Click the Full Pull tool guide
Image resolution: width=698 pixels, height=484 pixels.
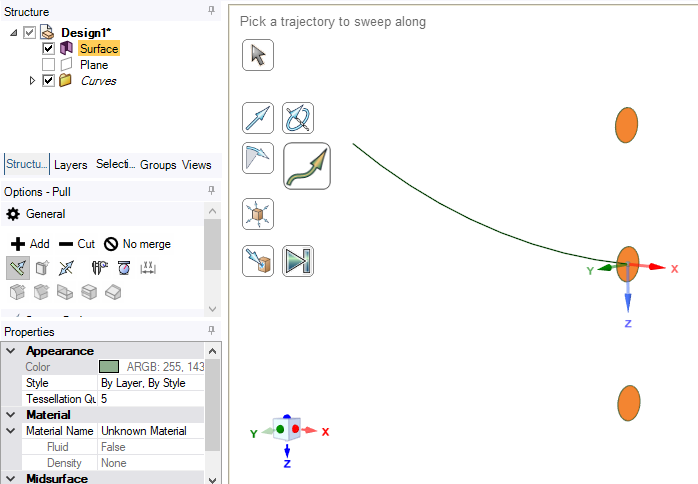pyautogui.click(x=298, y=261)
